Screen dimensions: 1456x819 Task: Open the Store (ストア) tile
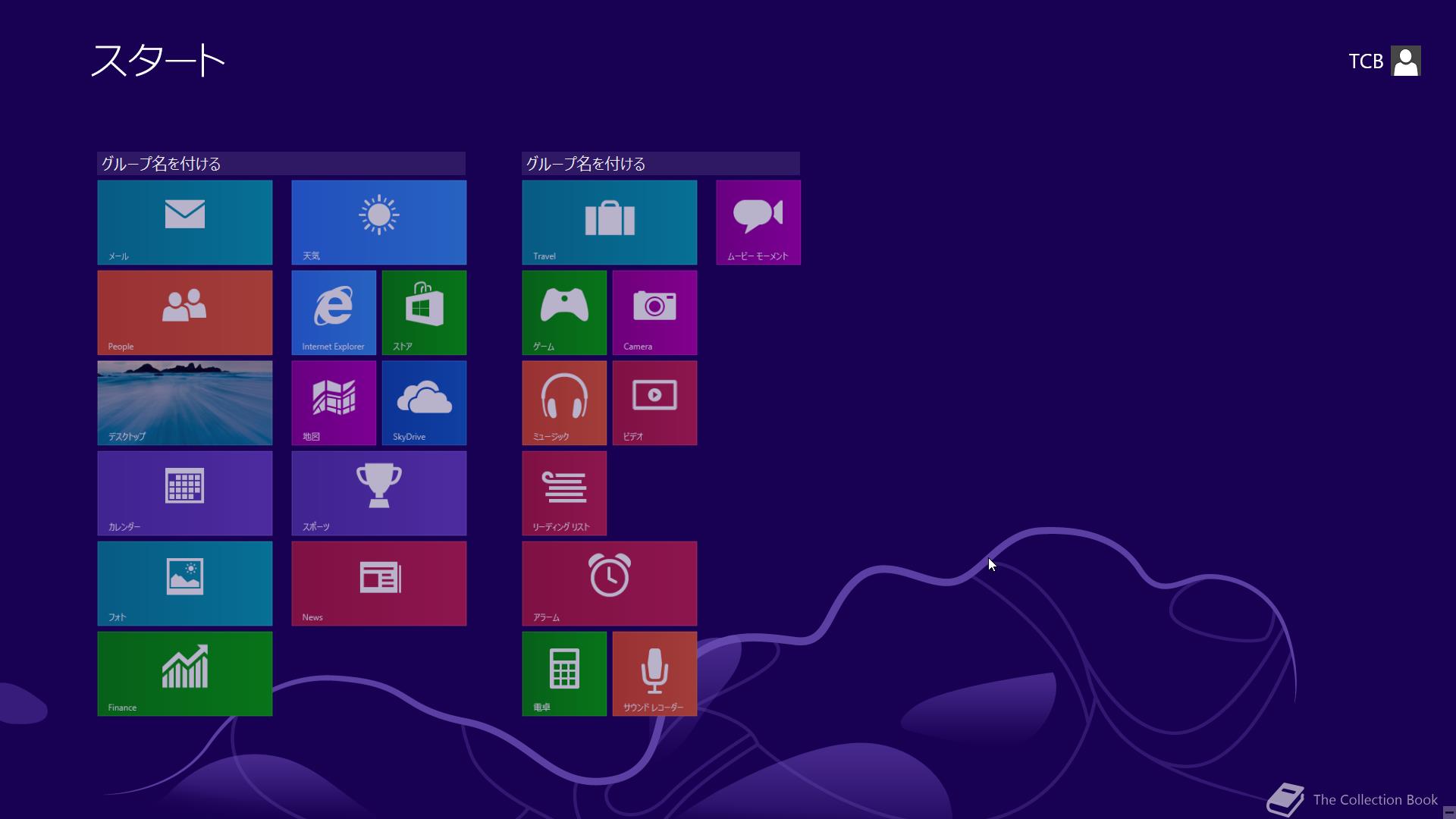tap(424, 312)
